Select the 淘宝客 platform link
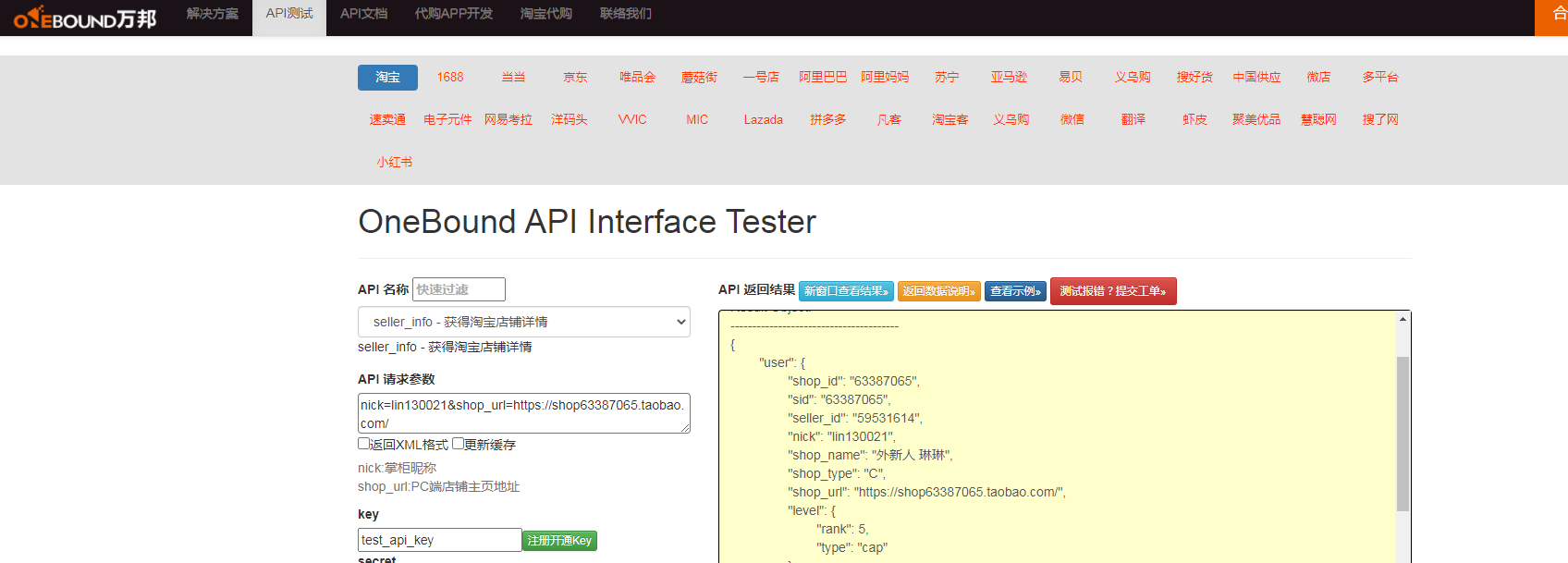Screen dimensions: 1568x563 [950, 120]
